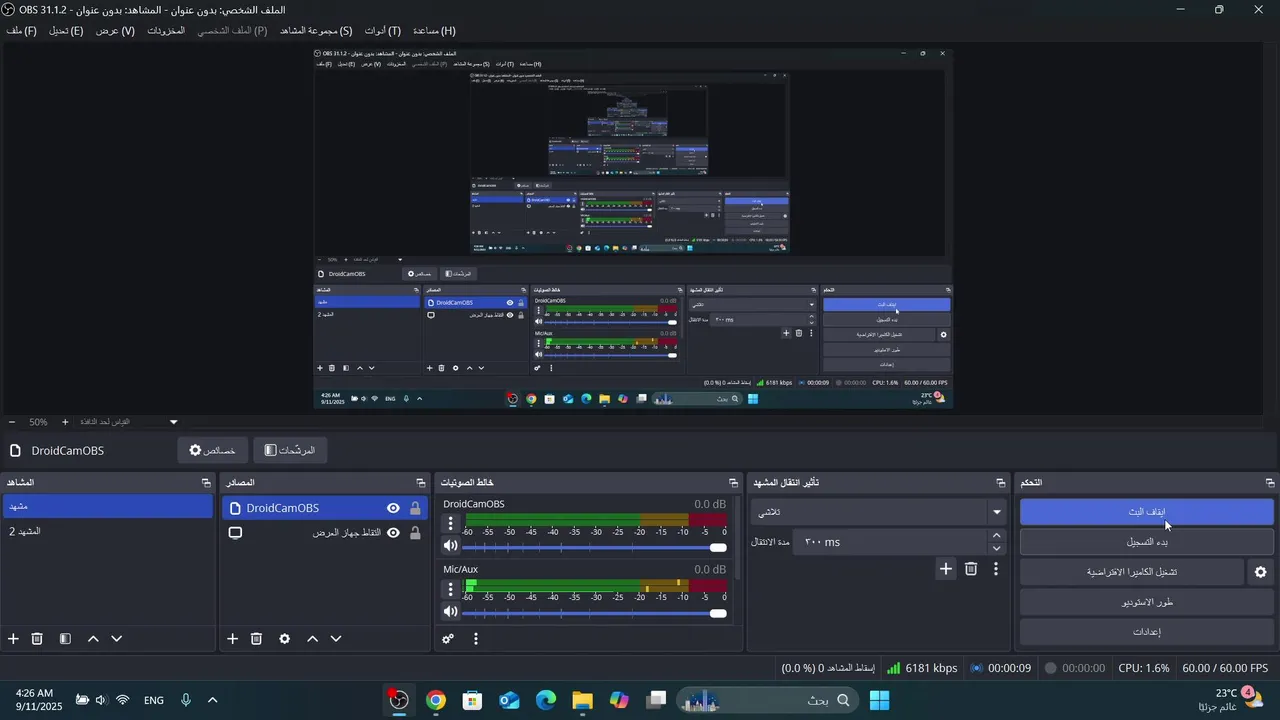1280x720 pixels.
Task: Open Mic/Aux audio options three-dot menu
Action: coord(451,588)
